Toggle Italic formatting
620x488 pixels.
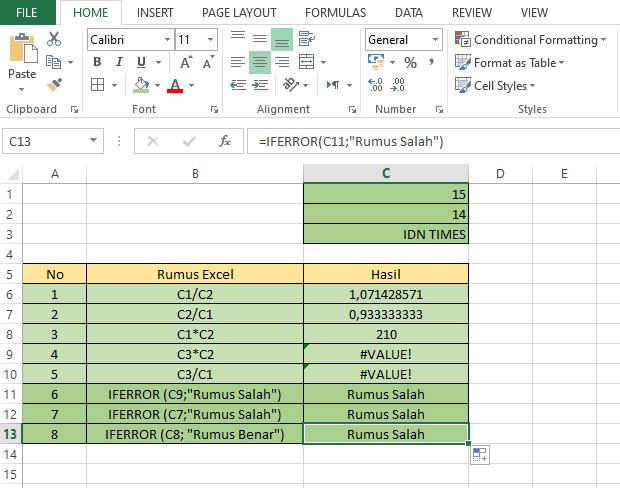coord(119,62)
